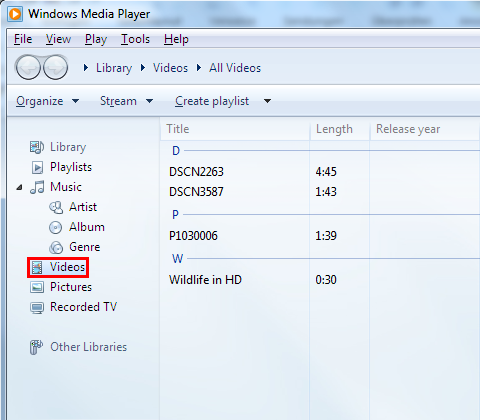Click the Recorded TV icon
Screen dimensions: 480x420
click(37, 307)
